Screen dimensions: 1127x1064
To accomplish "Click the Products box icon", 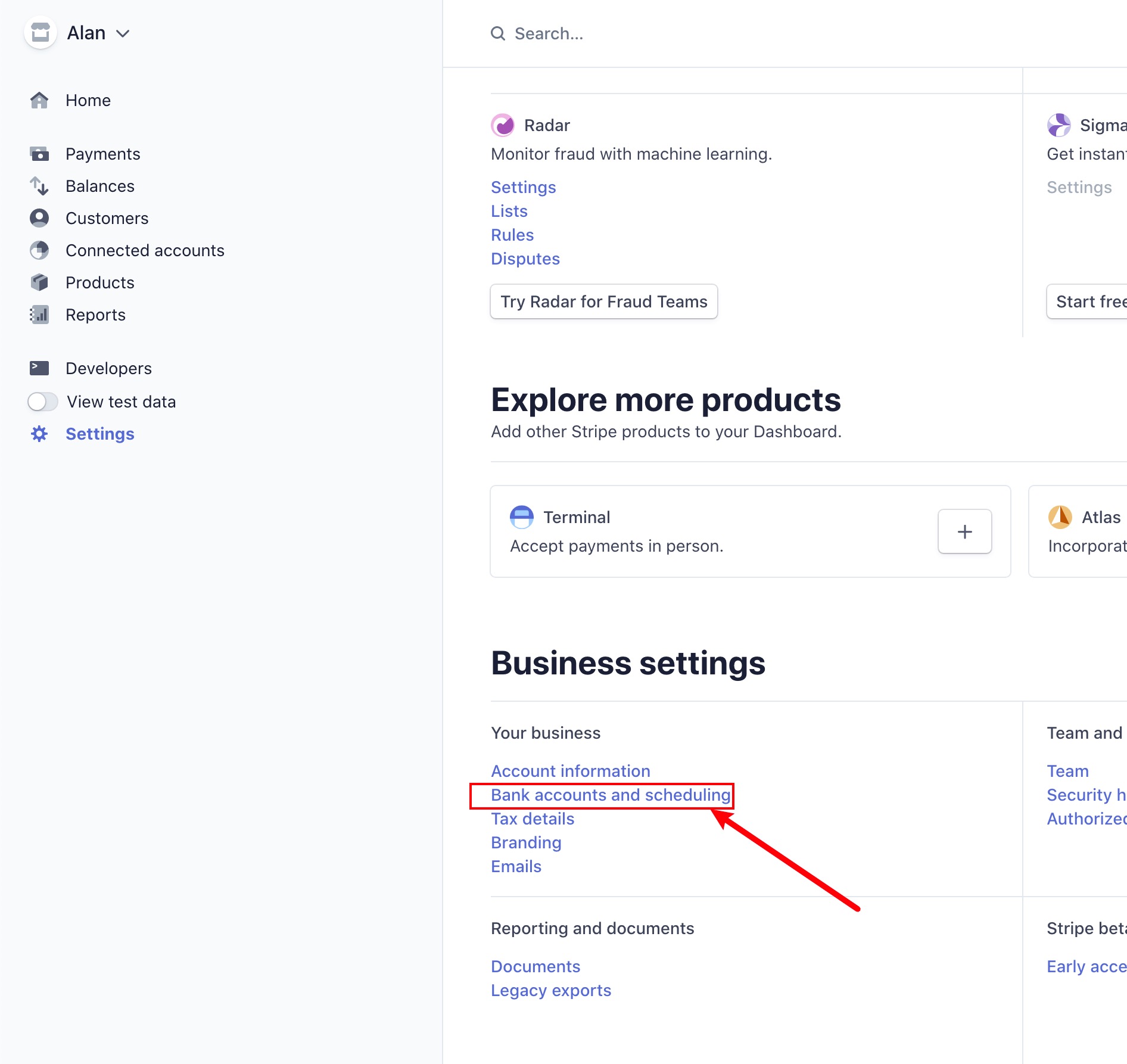I will tap(39, 282).
